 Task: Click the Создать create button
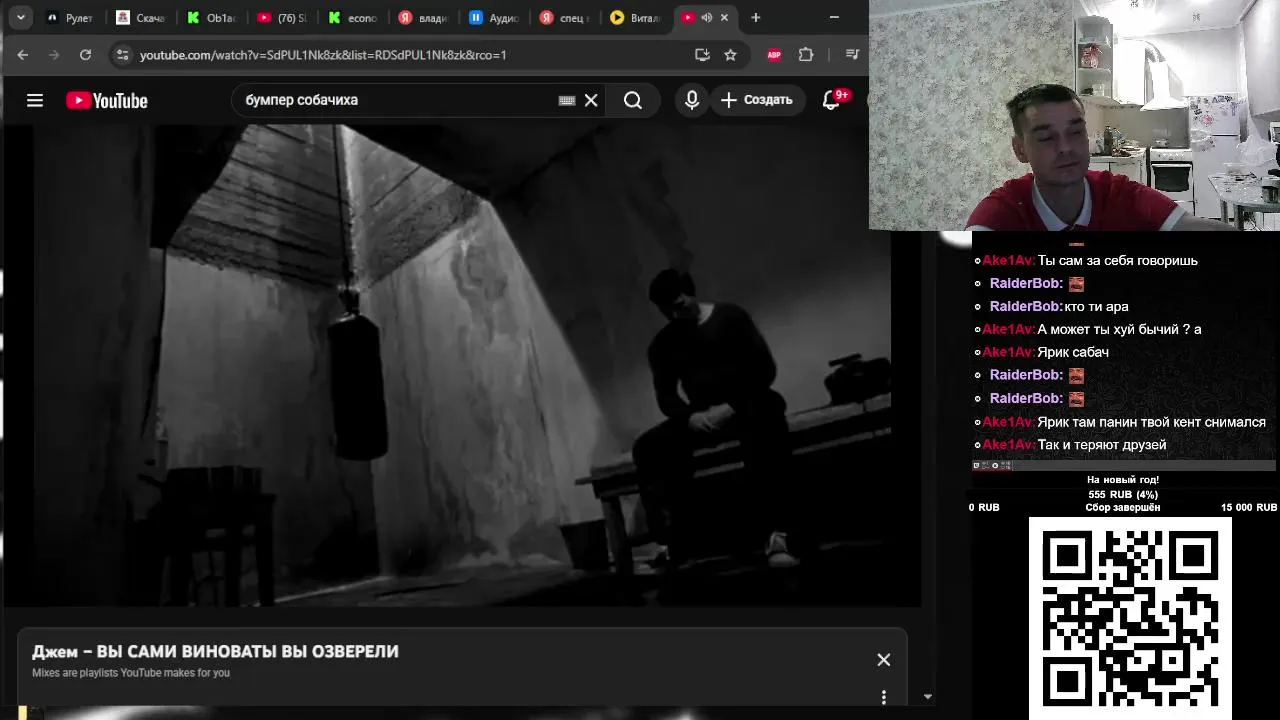[x=757, y=100]
